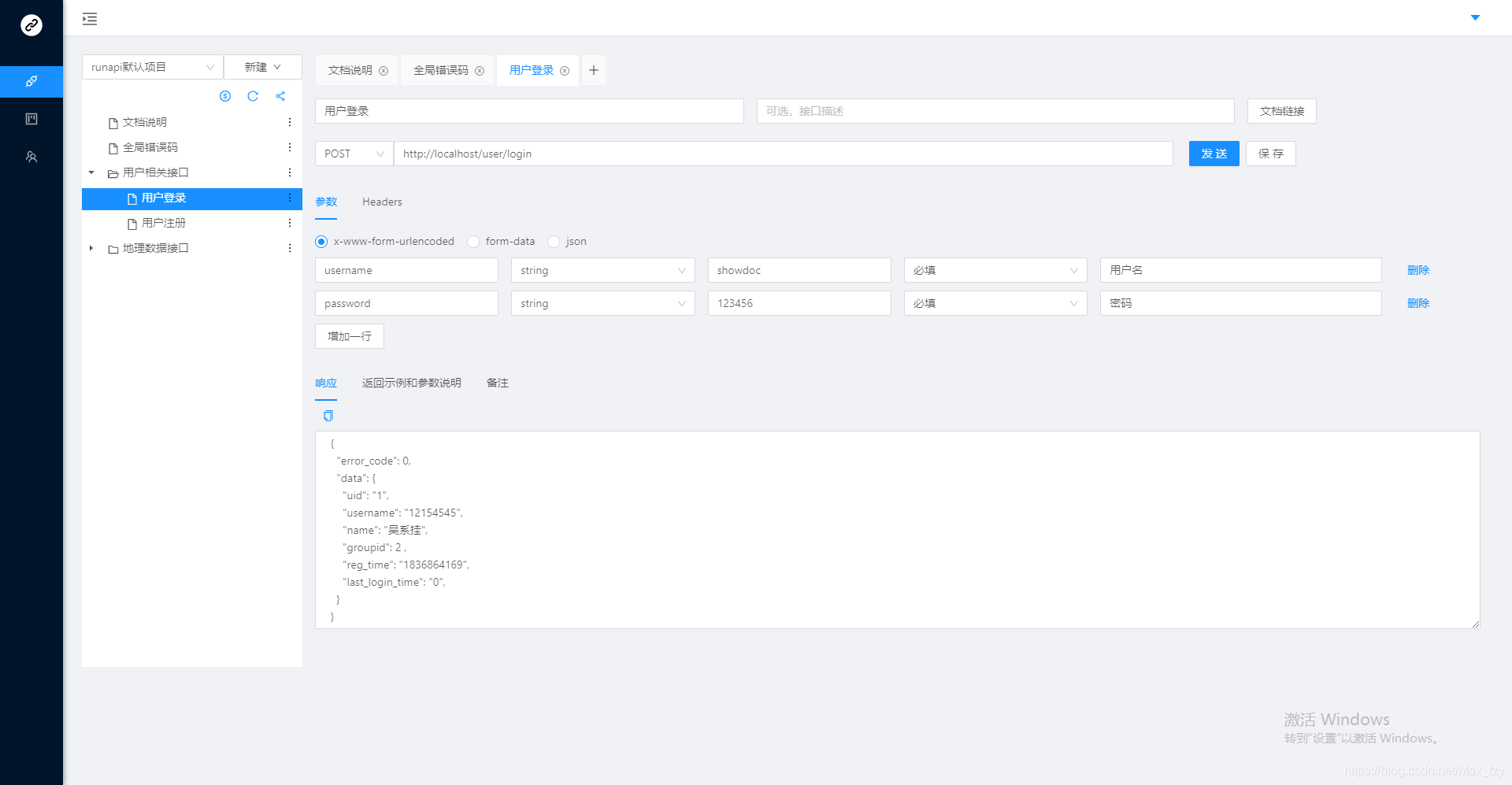This screenshot has width=1512, height=785.
Task: Open the project board icon in sidebar
Action: [x=31, y=119]
